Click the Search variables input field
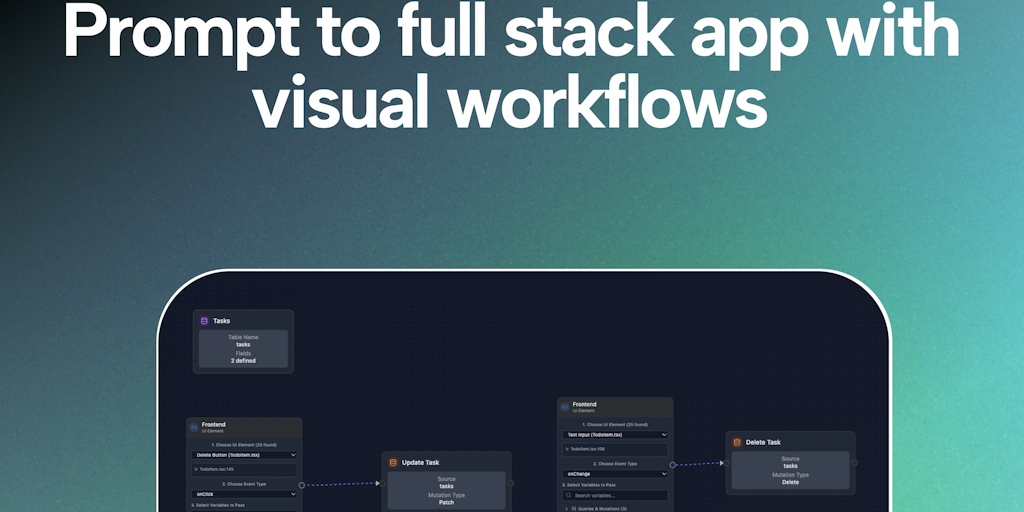The height and width of the screenshot is (512, 1024). point(618,495)
